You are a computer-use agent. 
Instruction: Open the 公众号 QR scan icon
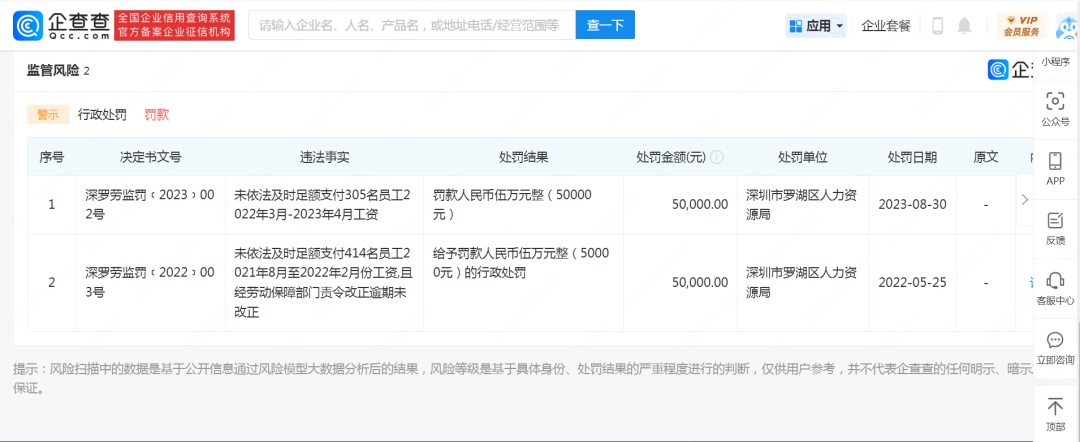point(1055,101)
